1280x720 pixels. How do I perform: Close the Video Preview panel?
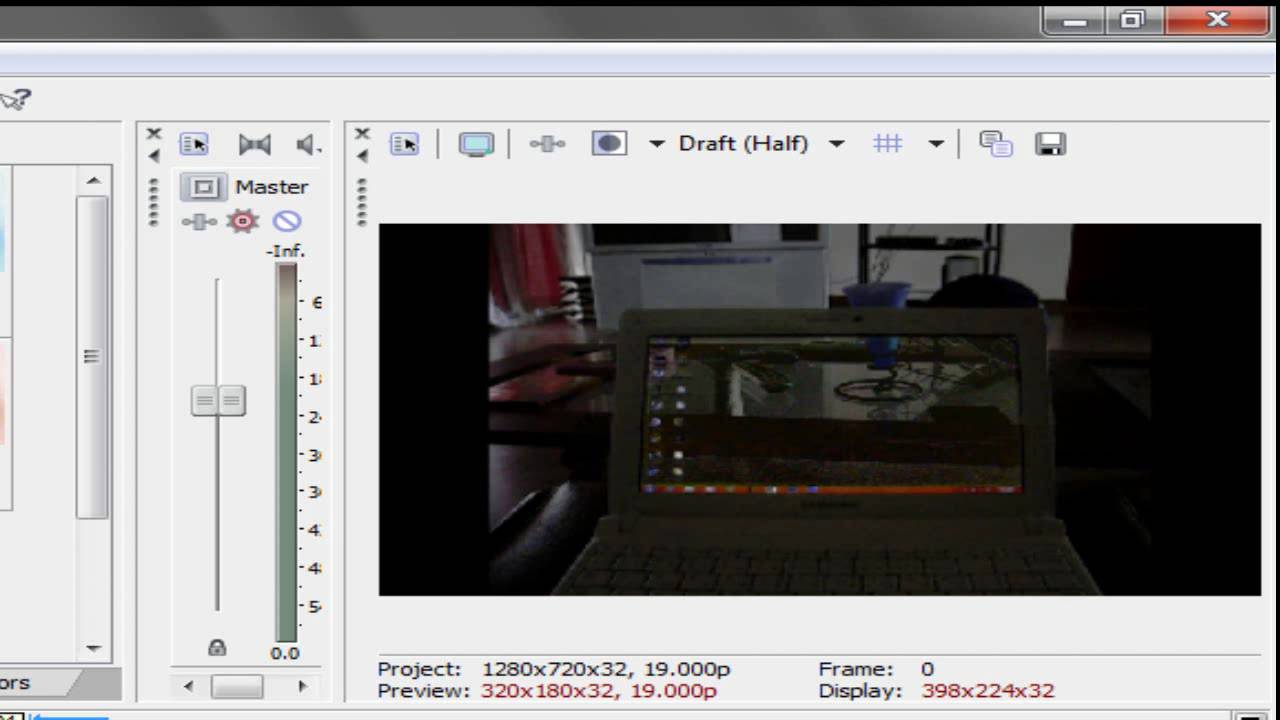[x=362, y=133]
